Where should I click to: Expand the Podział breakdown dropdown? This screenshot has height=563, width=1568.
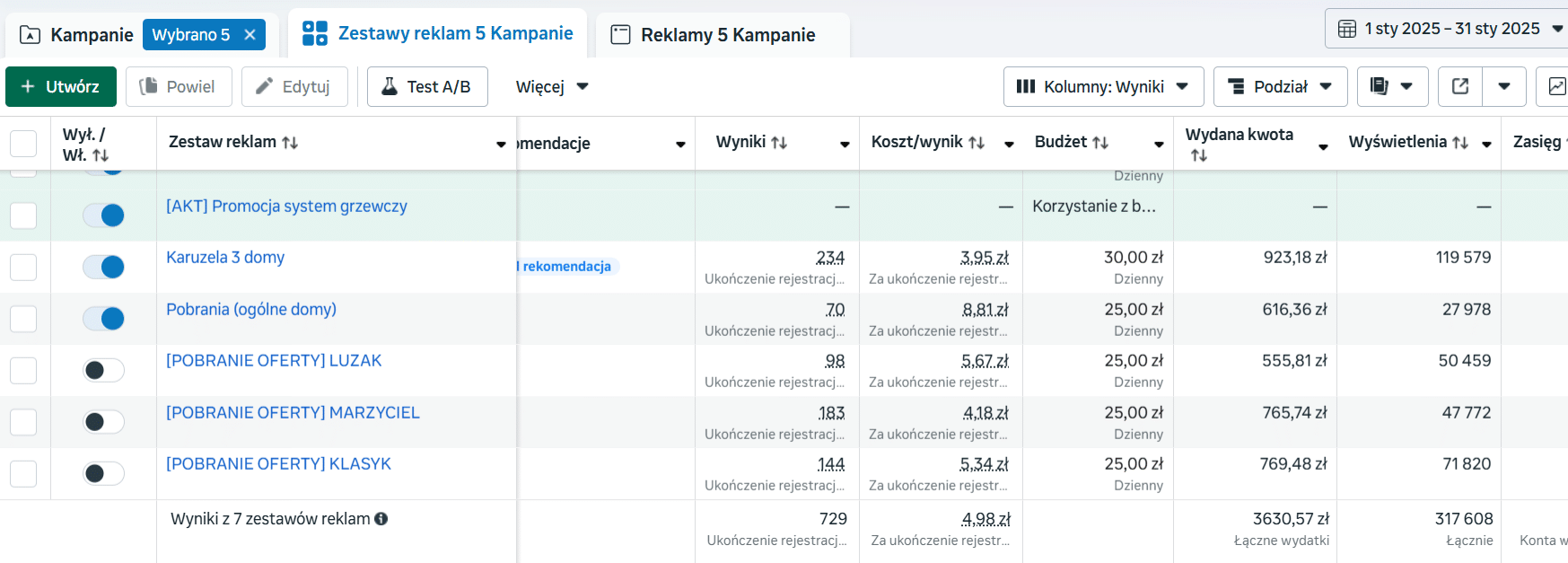pyautogui.click(x=1279, y=87)
